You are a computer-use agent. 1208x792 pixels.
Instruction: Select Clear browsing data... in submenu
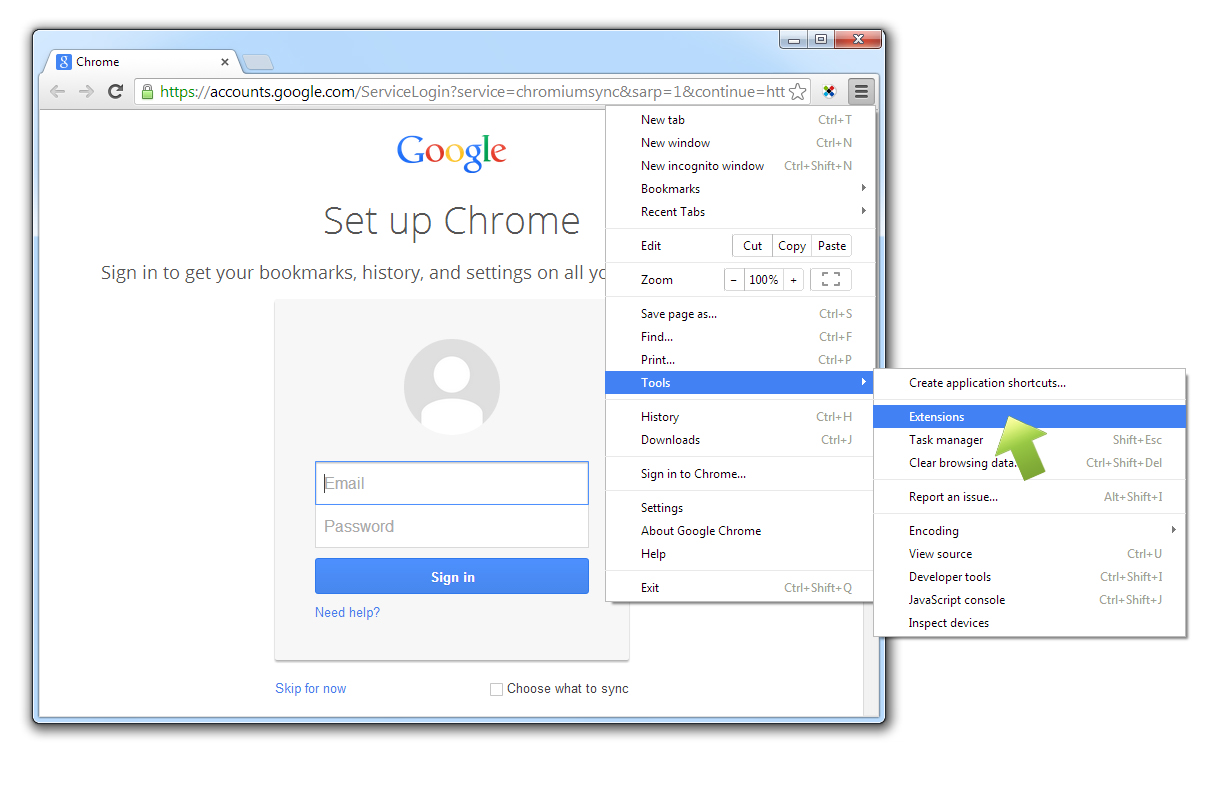[x=1030, y=463]
